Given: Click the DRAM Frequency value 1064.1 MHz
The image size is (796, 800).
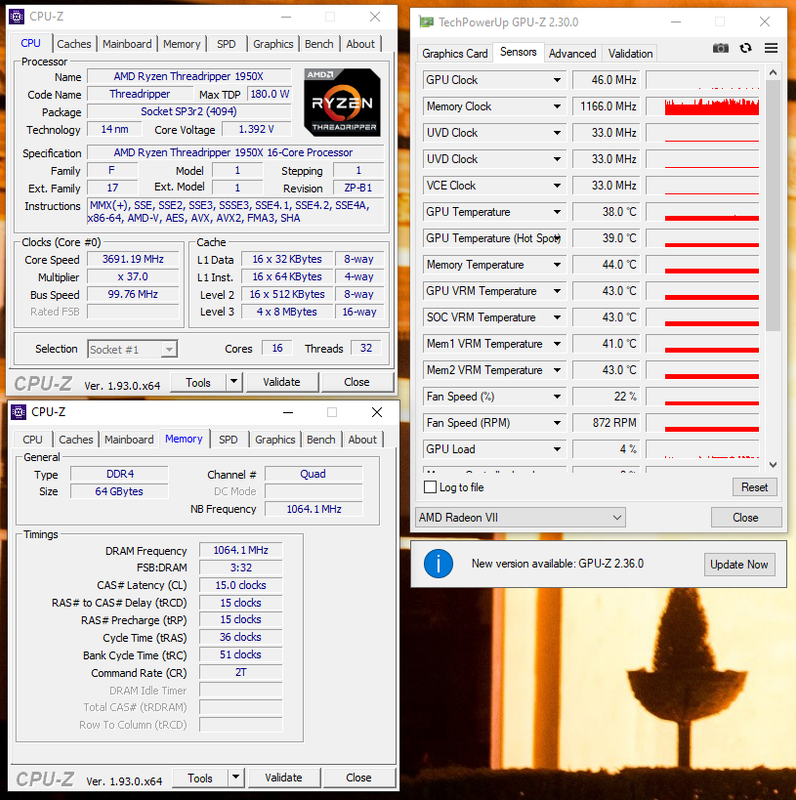Looking at the screenshot, I should (x=240, y=550).
